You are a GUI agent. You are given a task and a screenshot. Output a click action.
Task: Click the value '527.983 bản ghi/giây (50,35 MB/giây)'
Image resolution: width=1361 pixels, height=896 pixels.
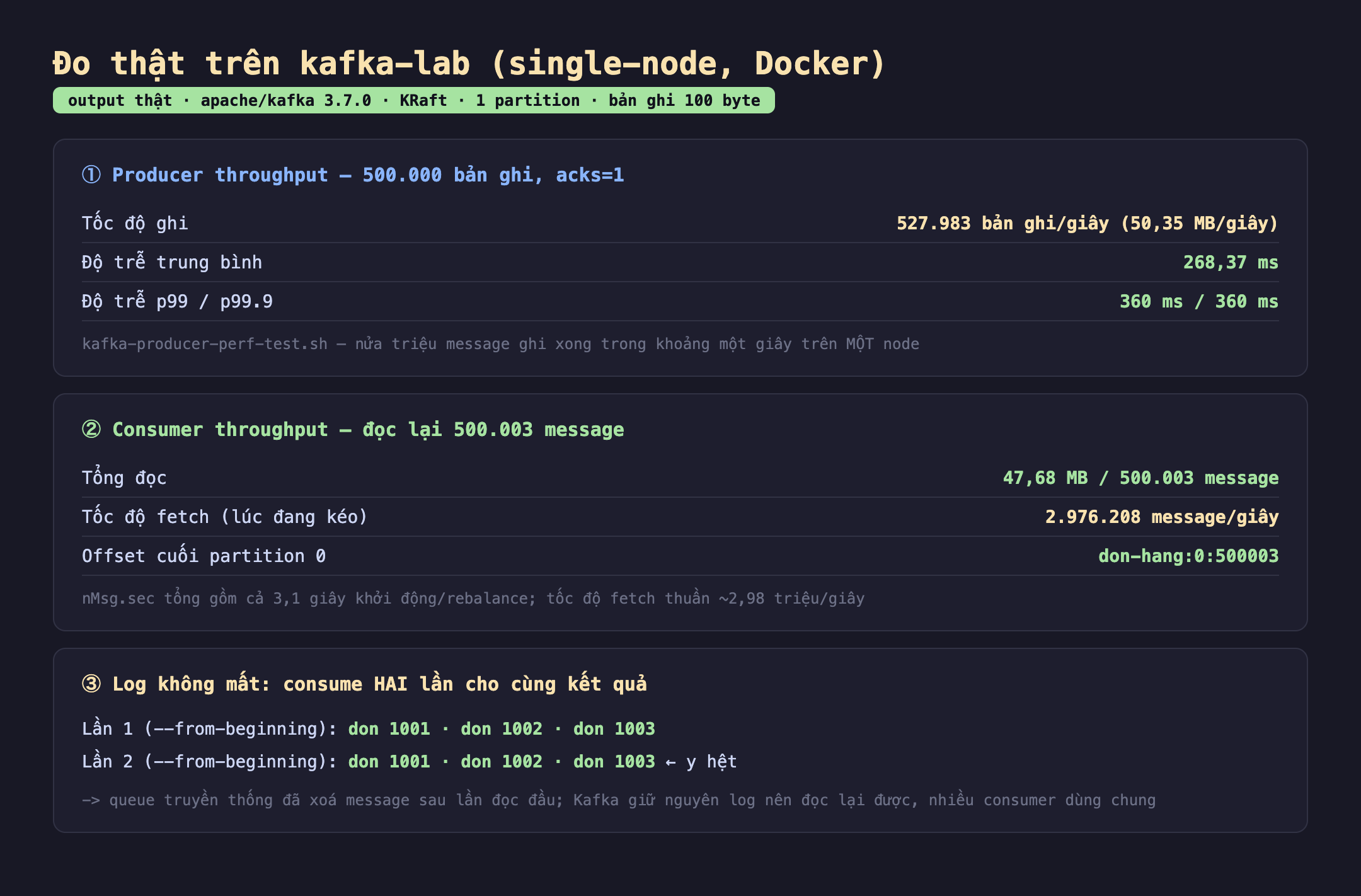(x=1088, y=223)
